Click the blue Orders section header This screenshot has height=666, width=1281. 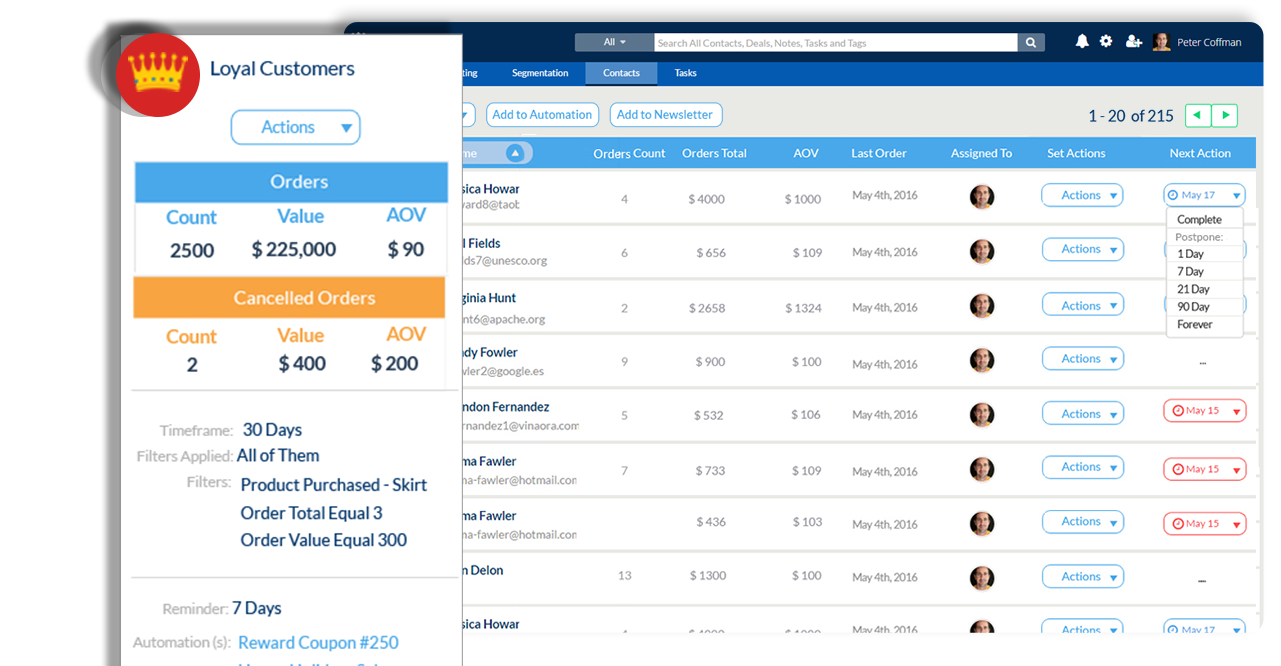[x=290, y=182]
